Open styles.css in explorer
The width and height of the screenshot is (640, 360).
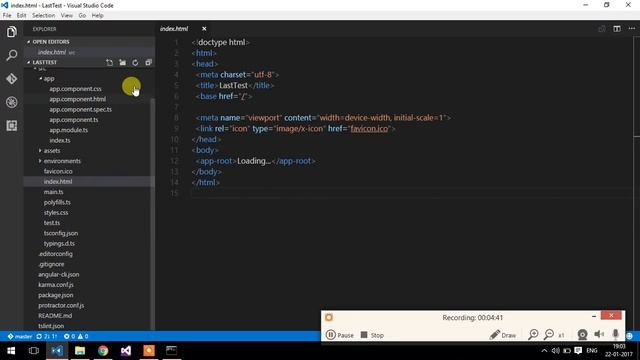coord(56,213)
